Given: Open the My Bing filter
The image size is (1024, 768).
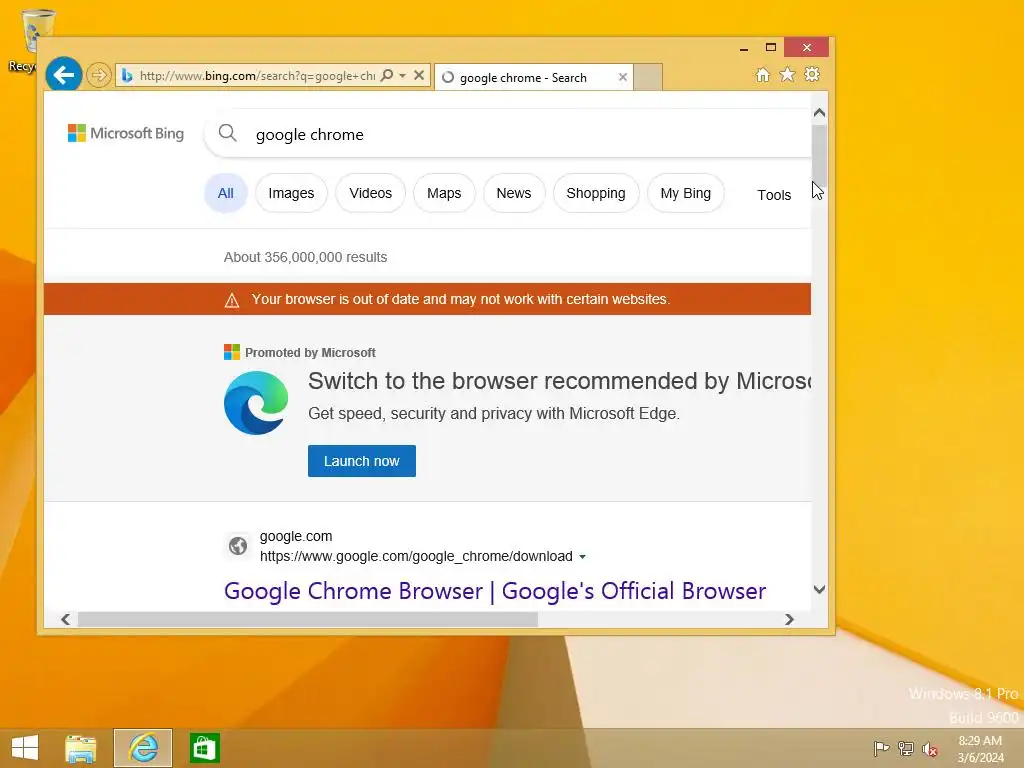Looking at the screenshot, I should coord(686,193).
